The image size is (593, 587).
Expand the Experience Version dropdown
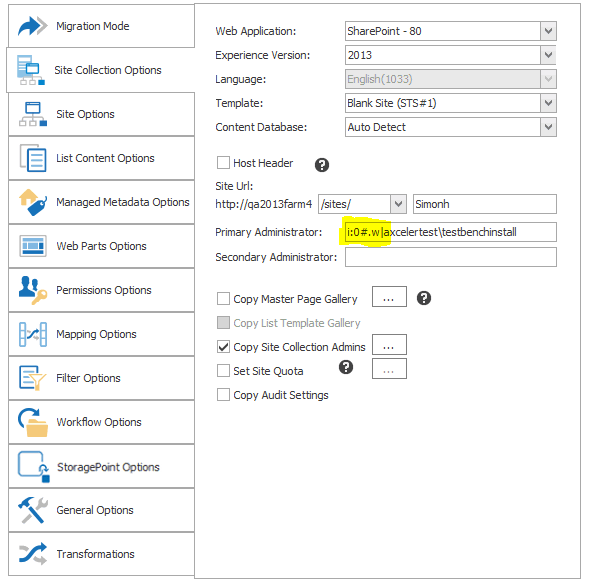tap(548, 55)
